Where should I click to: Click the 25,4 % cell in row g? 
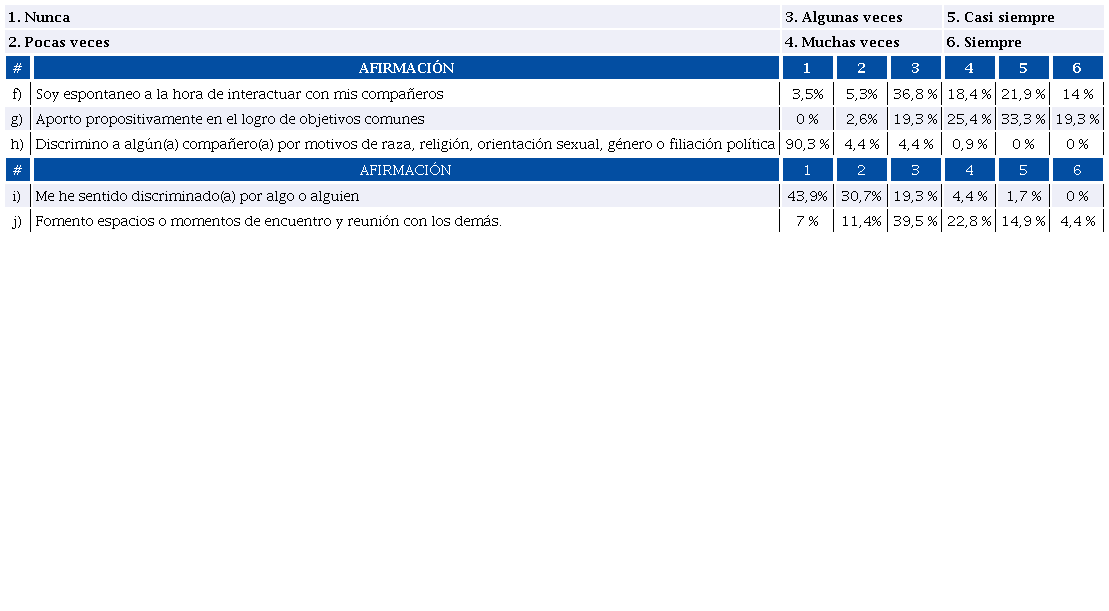point(969,119)
